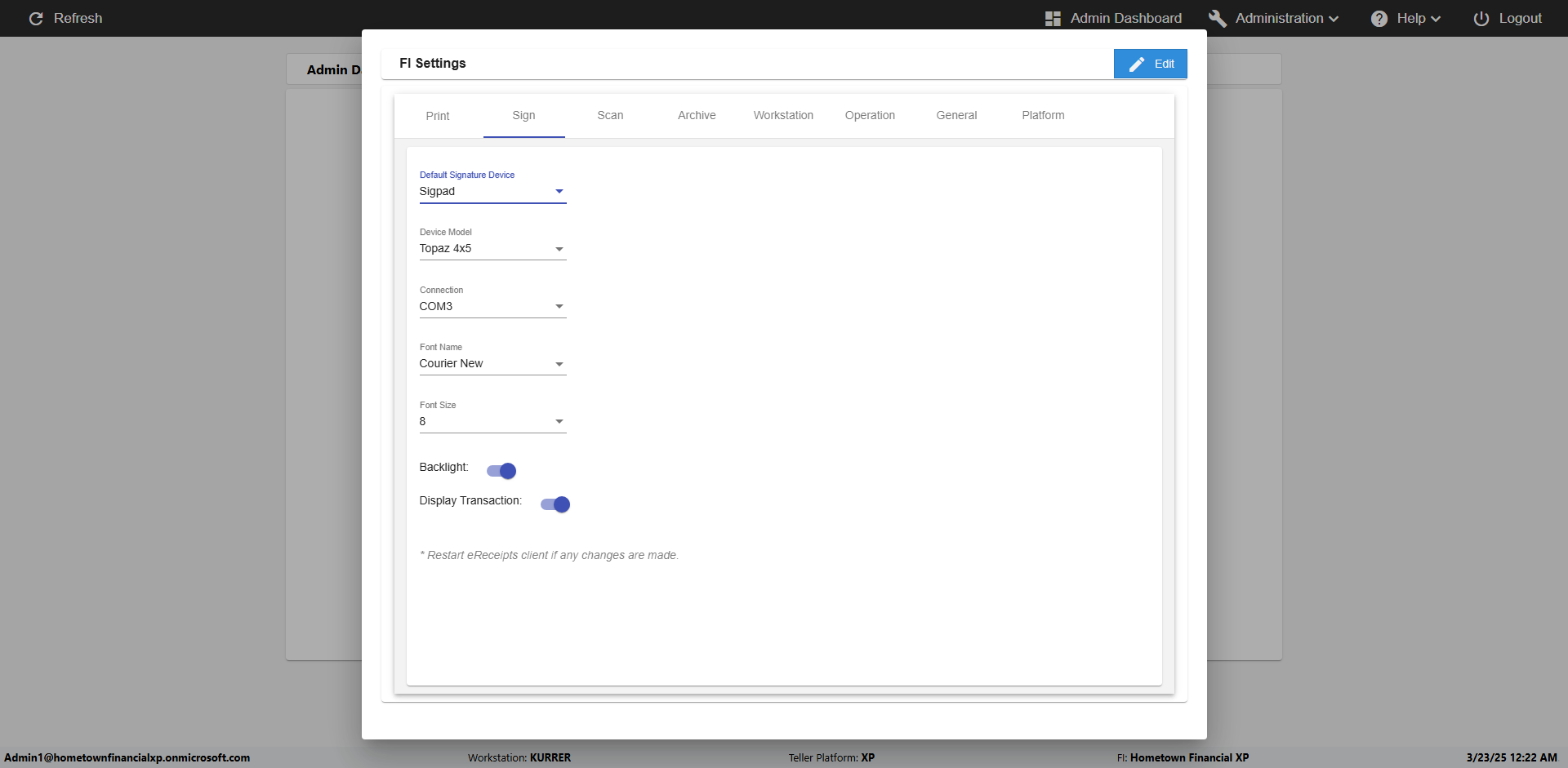The width and height of the screenshot is (1568, 768).
Task: Click the Admin1 email in status bar
Action: coord(127,757)
